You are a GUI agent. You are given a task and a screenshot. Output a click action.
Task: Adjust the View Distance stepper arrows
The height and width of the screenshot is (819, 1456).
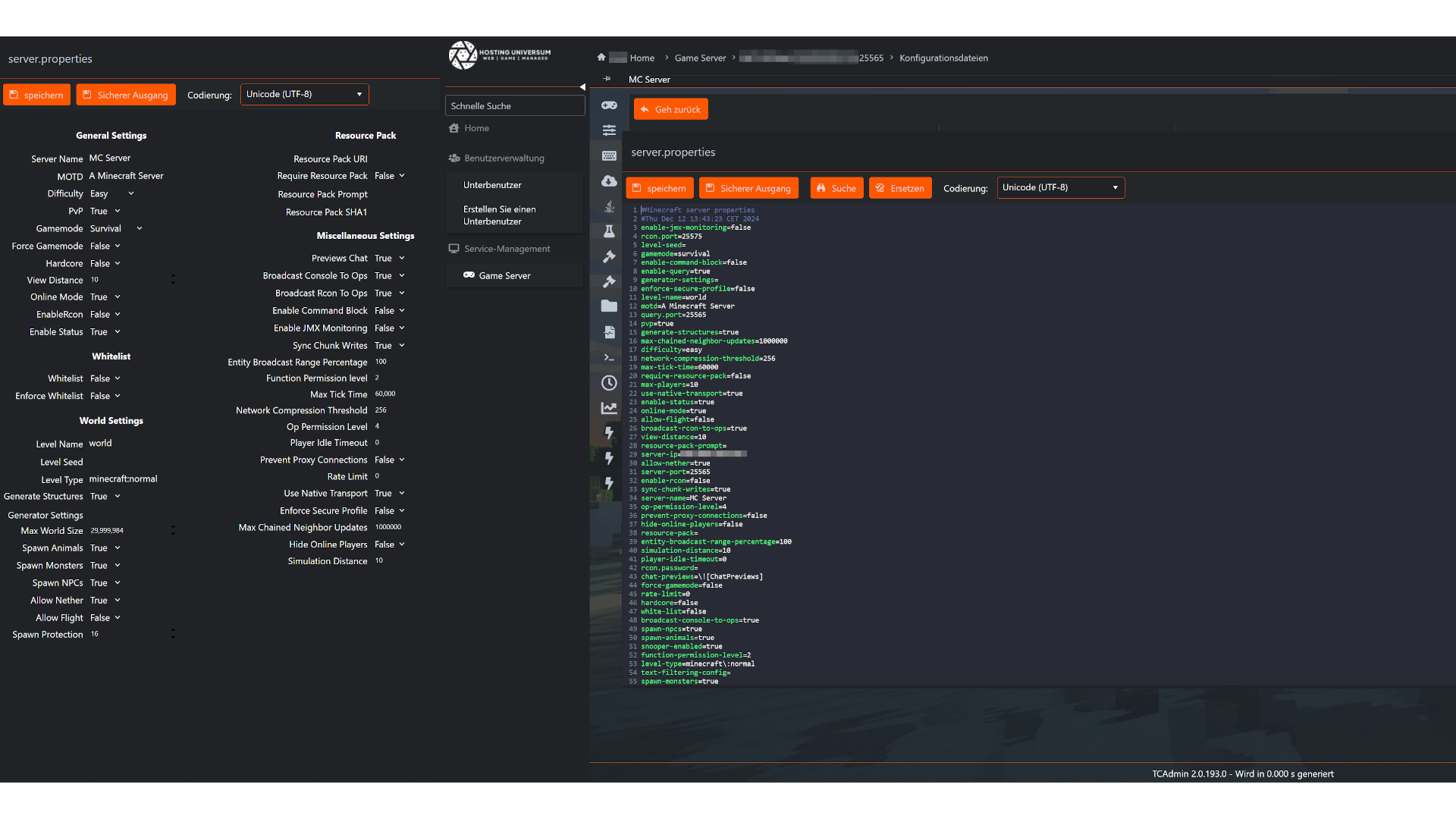173,280
